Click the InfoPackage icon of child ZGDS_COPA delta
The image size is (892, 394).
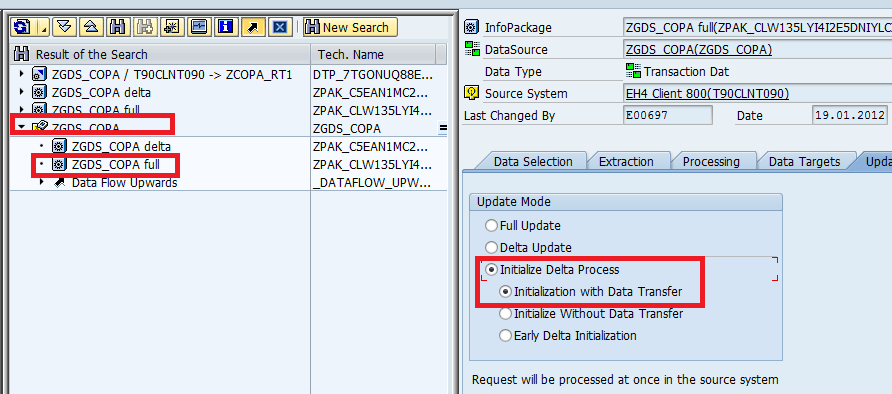59,147
